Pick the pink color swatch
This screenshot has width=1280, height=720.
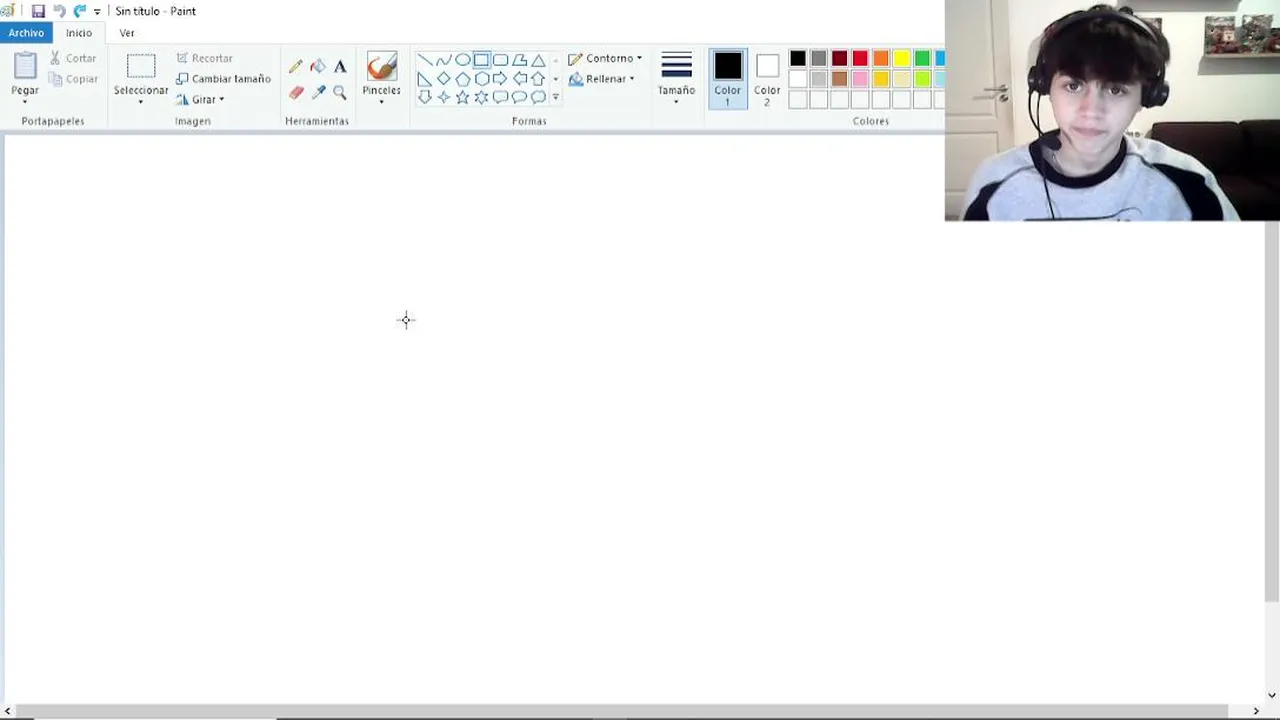[x=860, y=79]
